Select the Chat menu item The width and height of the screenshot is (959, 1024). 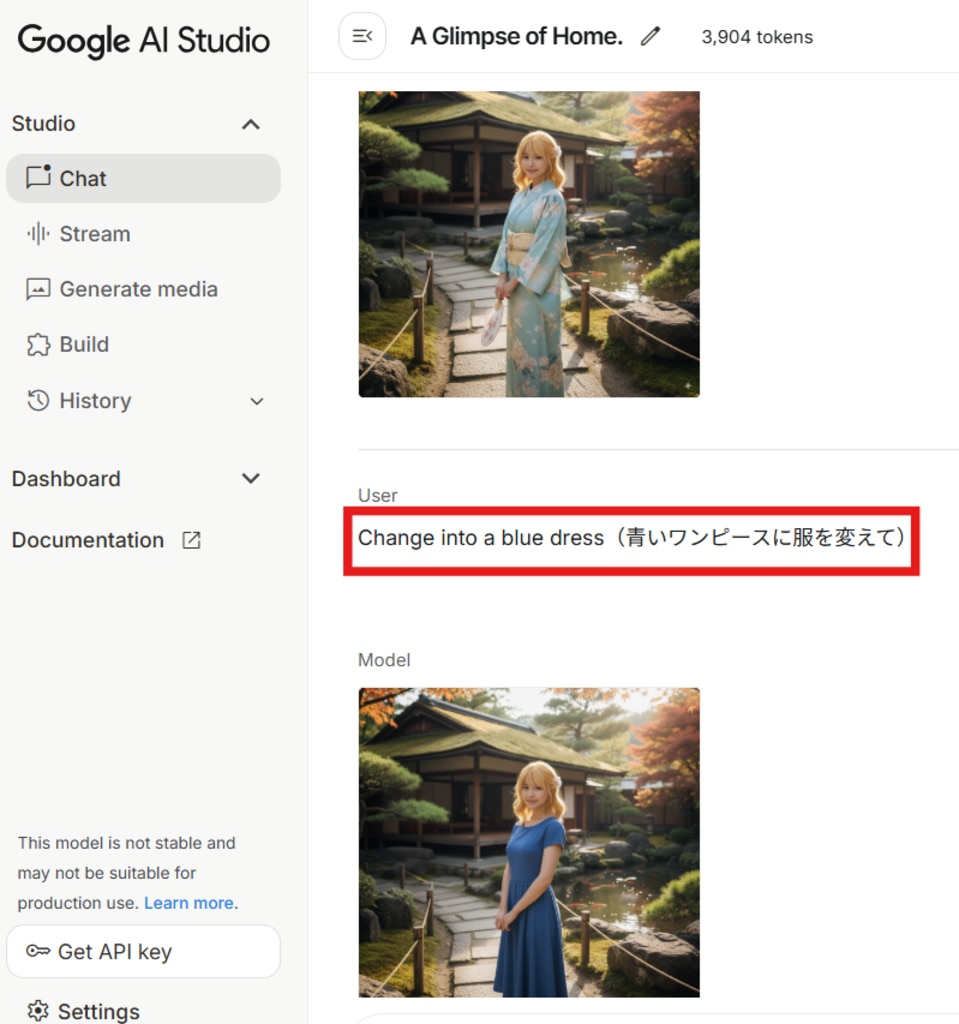[x=143, y=178]
